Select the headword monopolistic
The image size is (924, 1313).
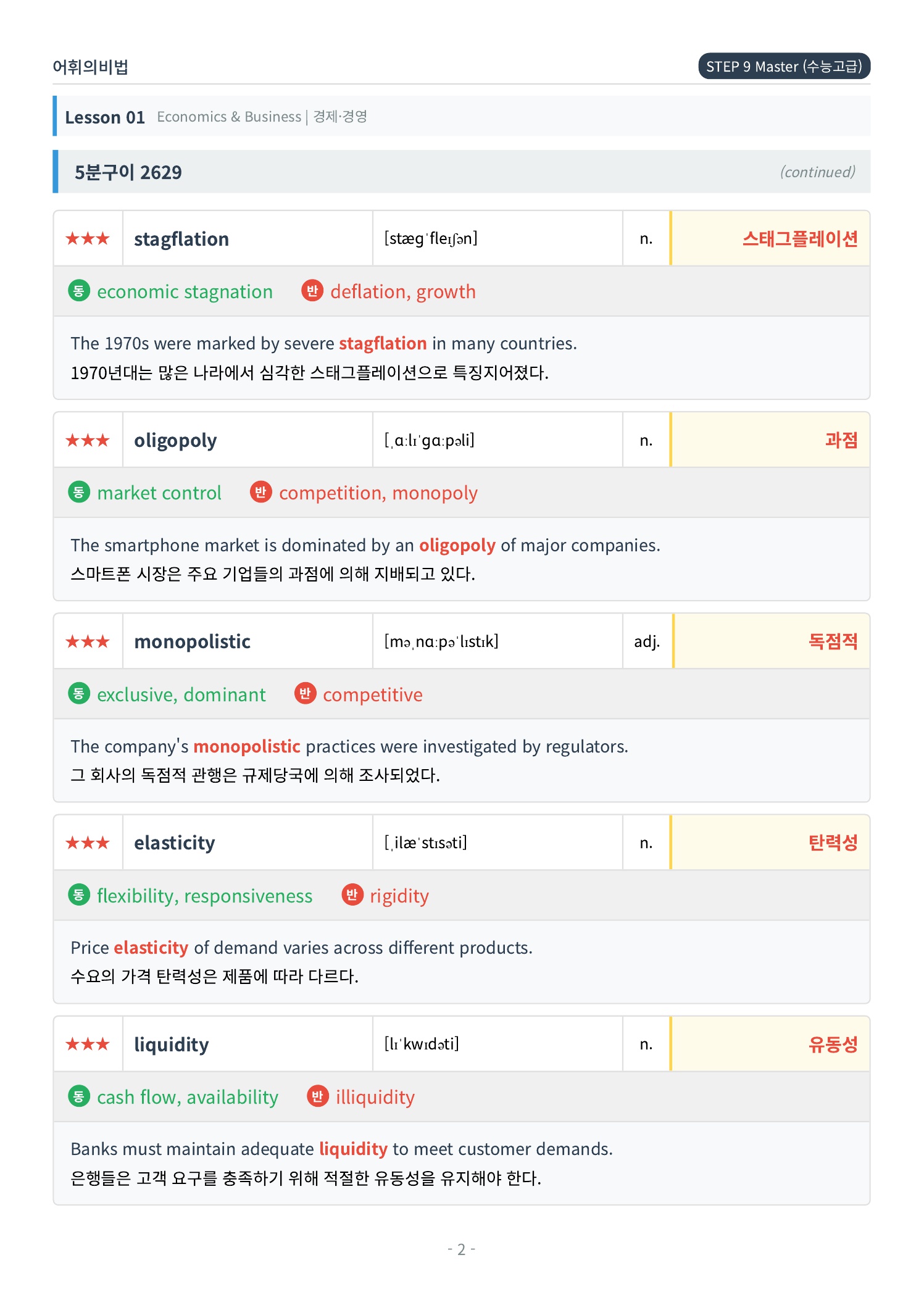click(x=192, y=641)
